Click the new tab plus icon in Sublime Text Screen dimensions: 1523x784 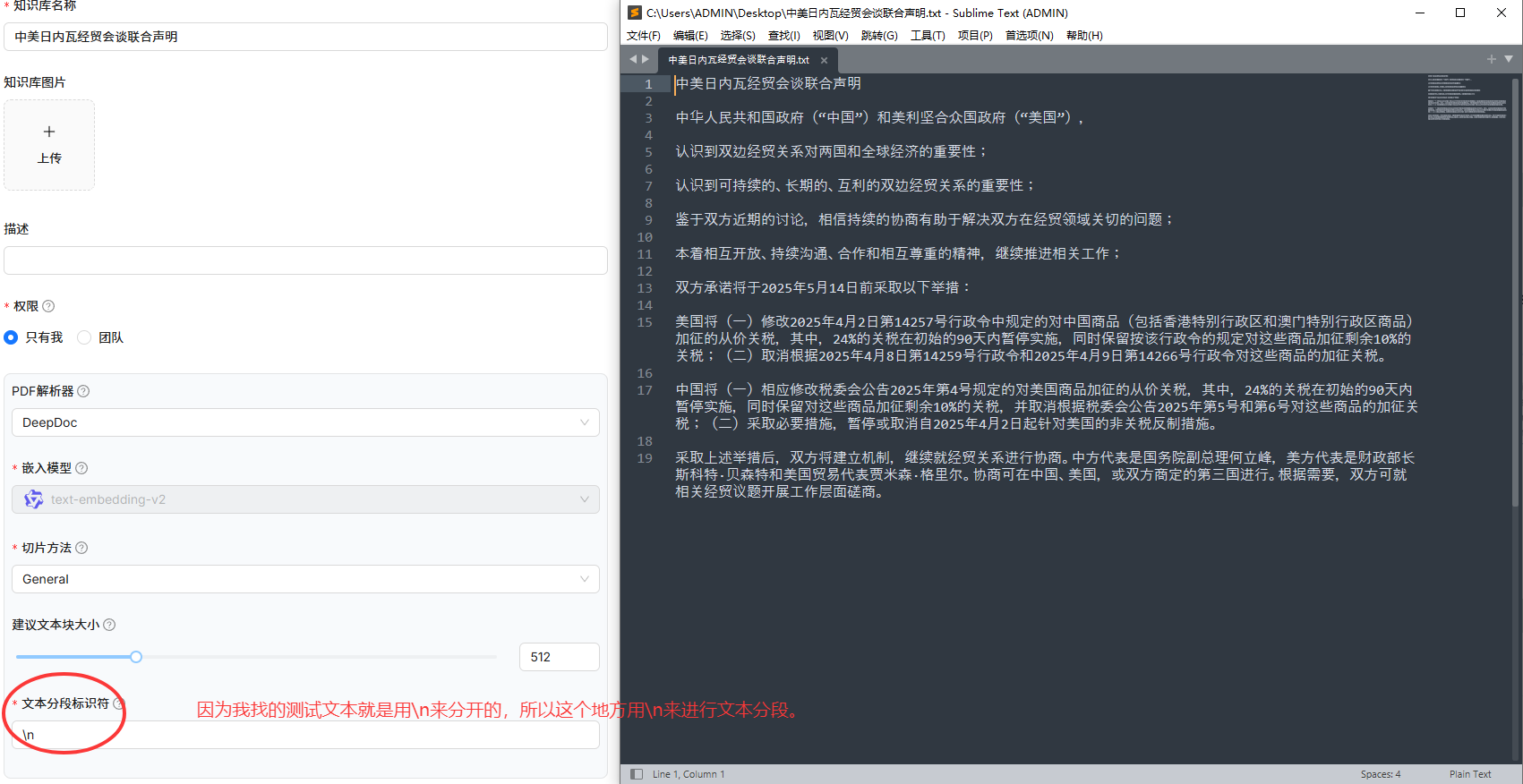coord(1492,59)
